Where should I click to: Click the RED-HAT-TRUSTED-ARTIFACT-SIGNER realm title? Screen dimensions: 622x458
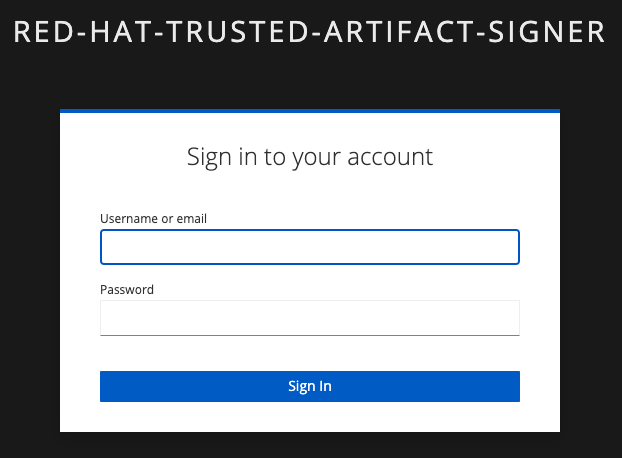click(x=310, y=32)
